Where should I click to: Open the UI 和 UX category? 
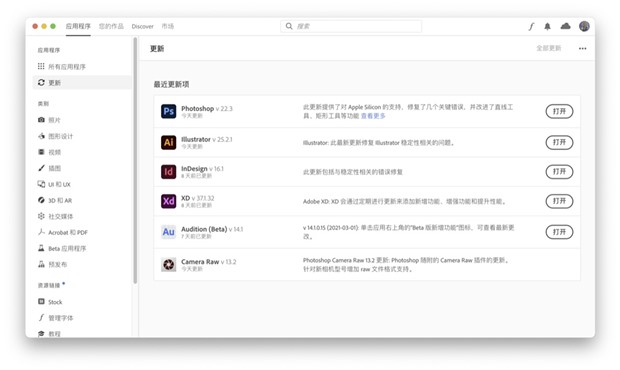(x=54, y=184)
